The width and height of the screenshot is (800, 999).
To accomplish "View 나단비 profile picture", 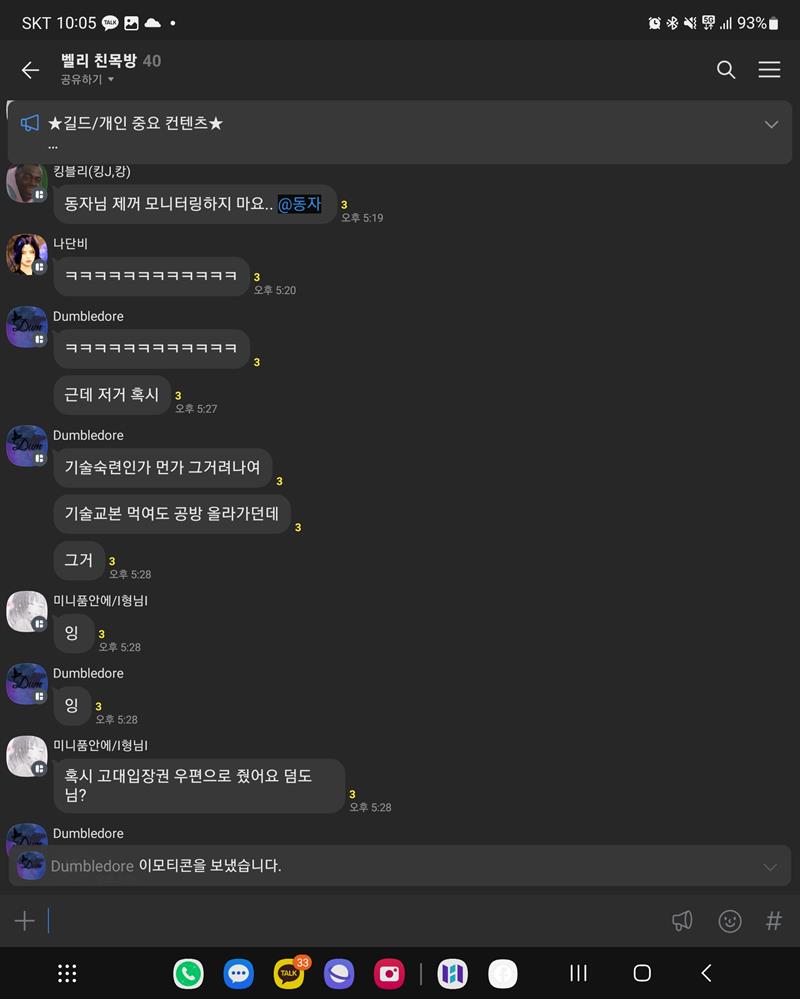I will [27, 254].
